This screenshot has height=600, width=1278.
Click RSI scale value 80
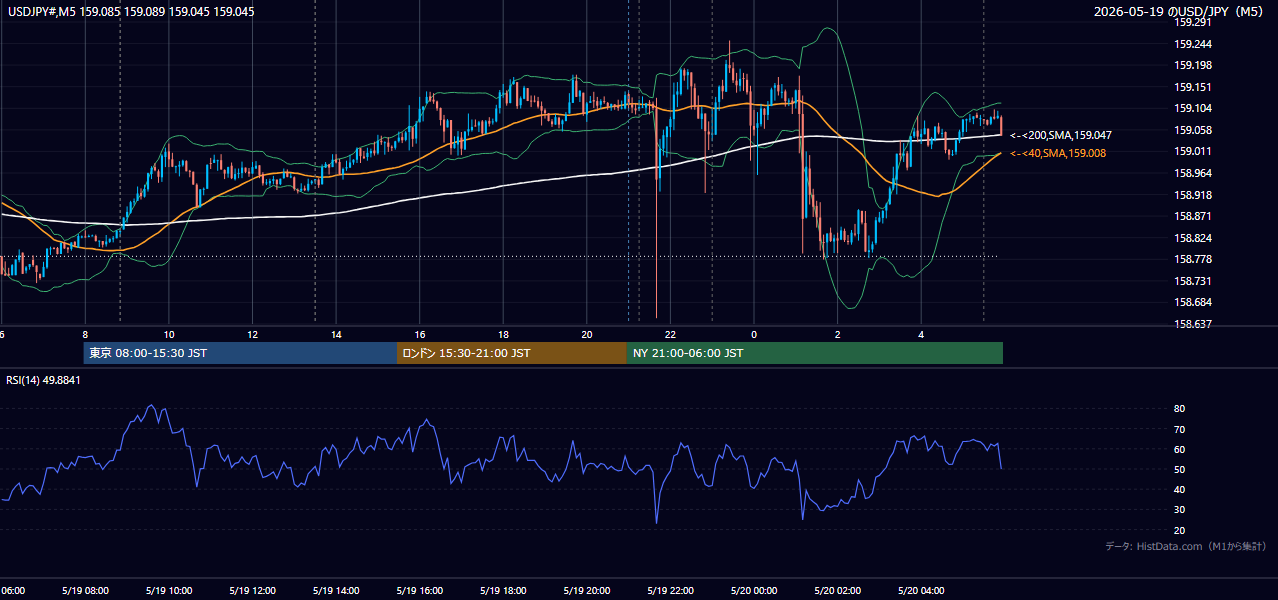click(1179, 409)
